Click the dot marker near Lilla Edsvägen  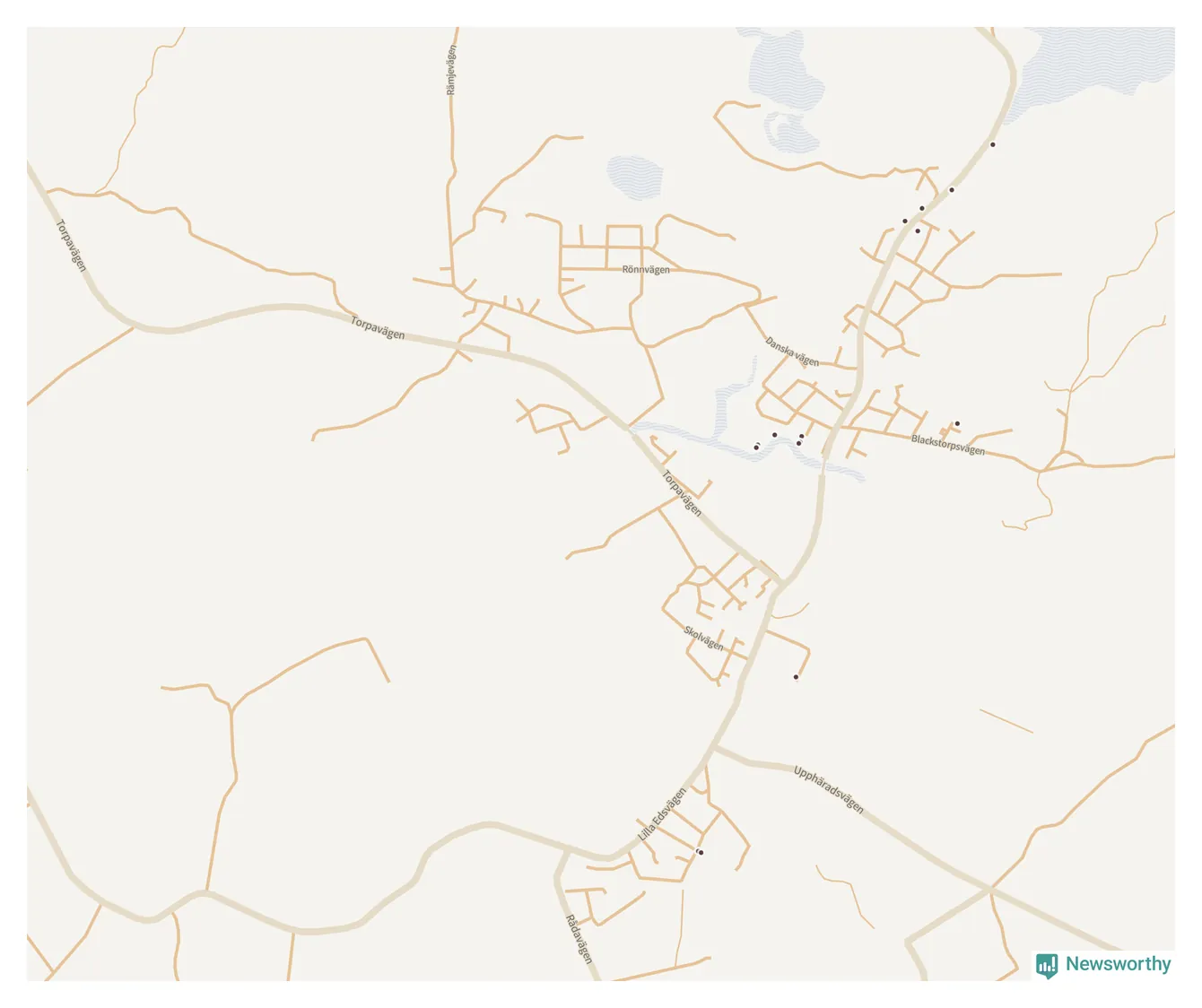[x=701, y=852]
